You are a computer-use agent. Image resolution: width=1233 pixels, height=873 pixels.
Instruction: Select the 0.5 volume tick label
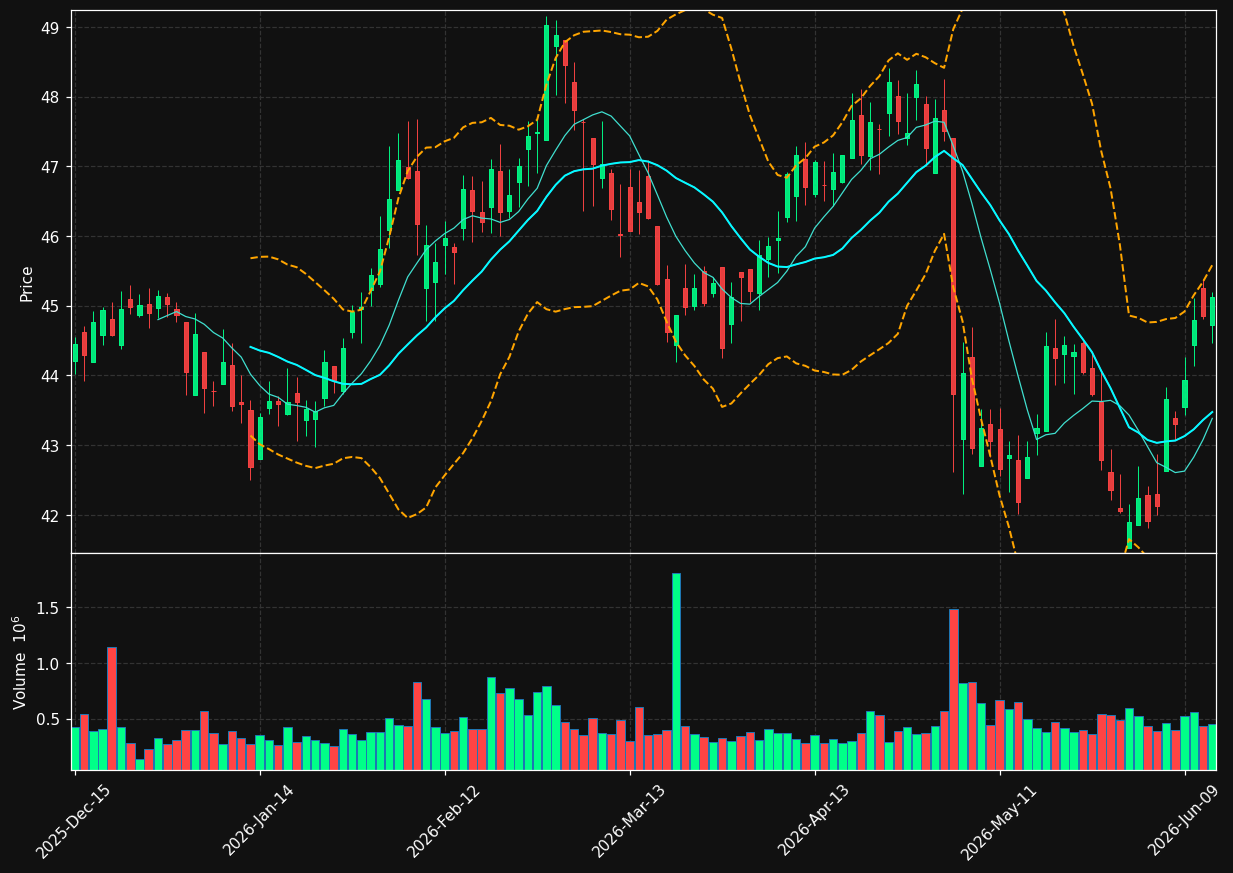50,720
